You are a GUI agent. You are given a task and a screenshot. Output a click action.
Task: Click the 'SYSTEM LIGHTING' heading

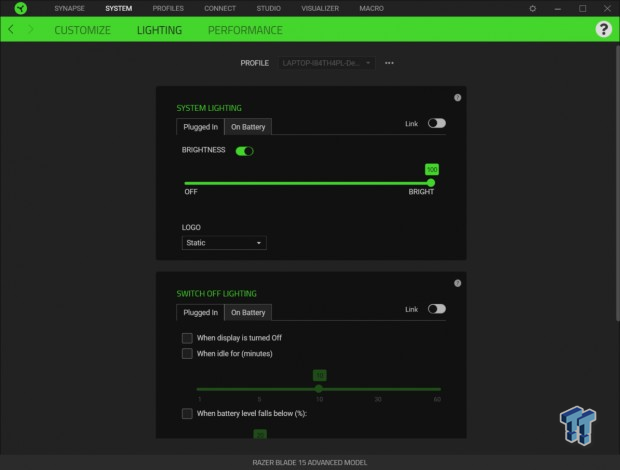pyautogui.click(x=209, y=108)
